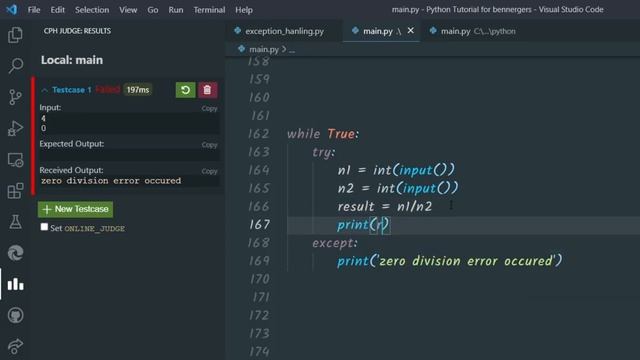The image size is (640, 360).
Task: Delete Testcase 1 with trash button
Action: click(x=207, y=90)
